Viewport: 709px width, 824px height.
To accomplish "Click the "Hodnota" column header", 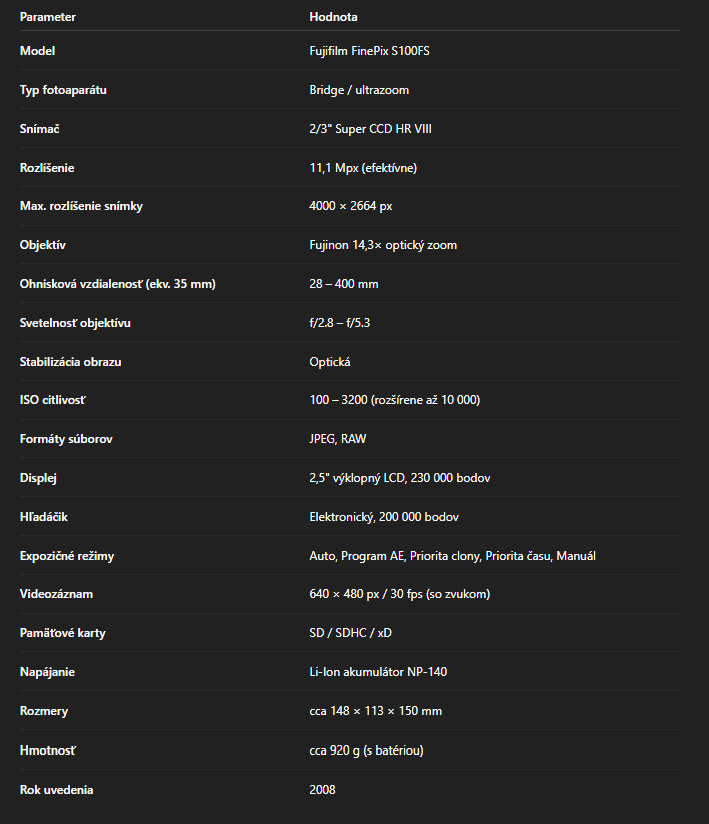I will click(333, 17).
